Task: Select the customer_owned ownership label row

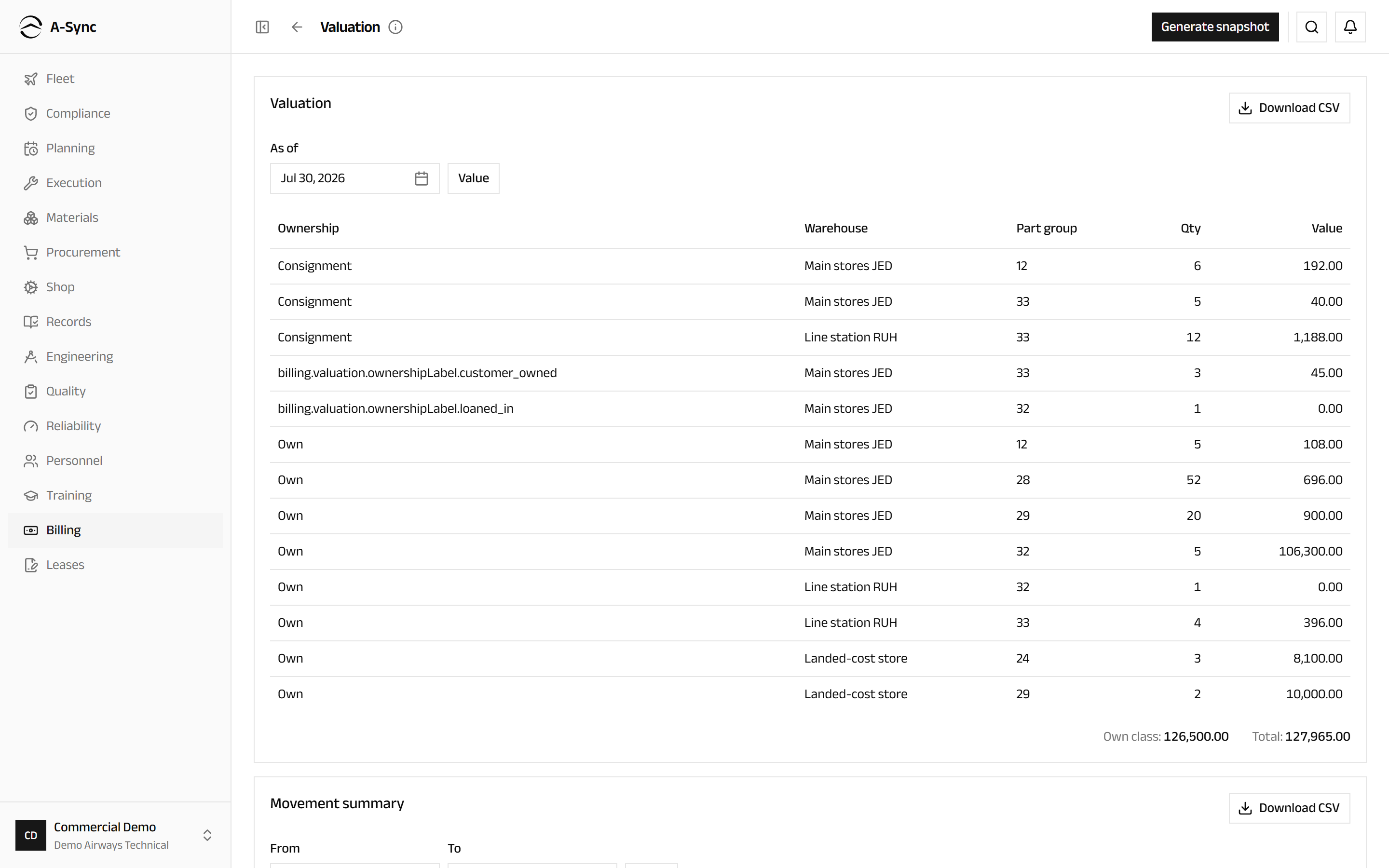Action: pyautogui.click(x=810, y=373)
